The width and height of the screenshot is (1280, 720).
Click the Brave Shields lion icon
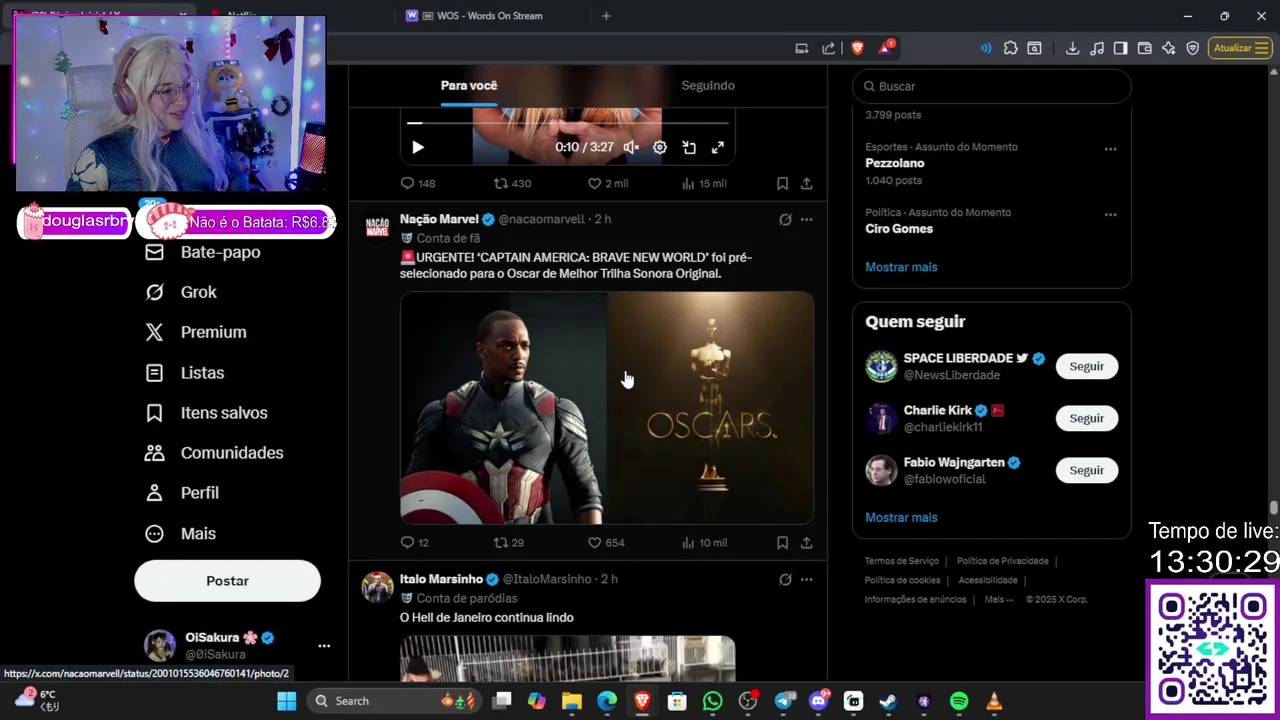(x=857, y=48)
